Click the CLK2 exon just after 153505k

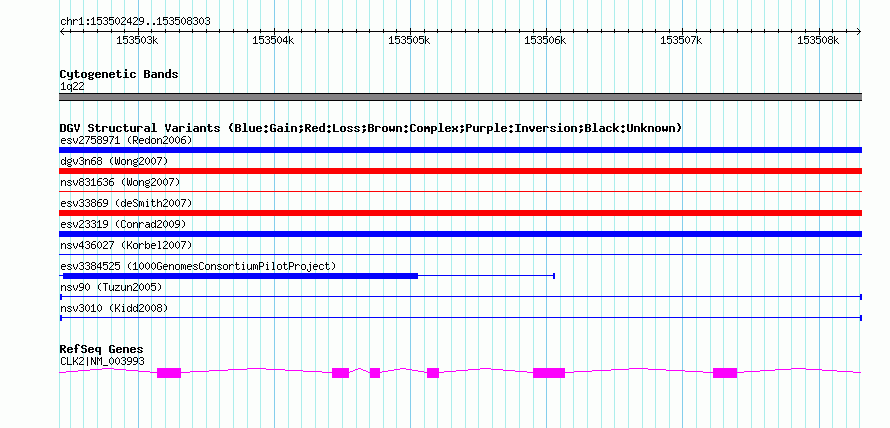433,373
